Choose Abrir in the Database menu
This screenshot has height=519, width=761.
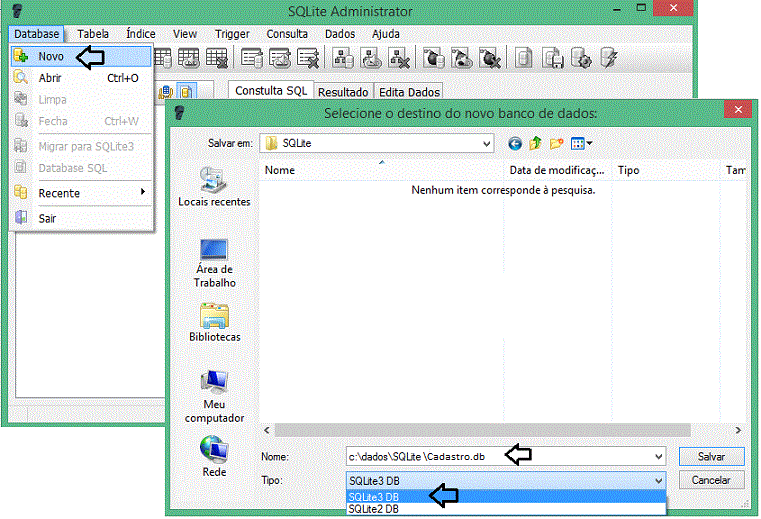[82, 78]
